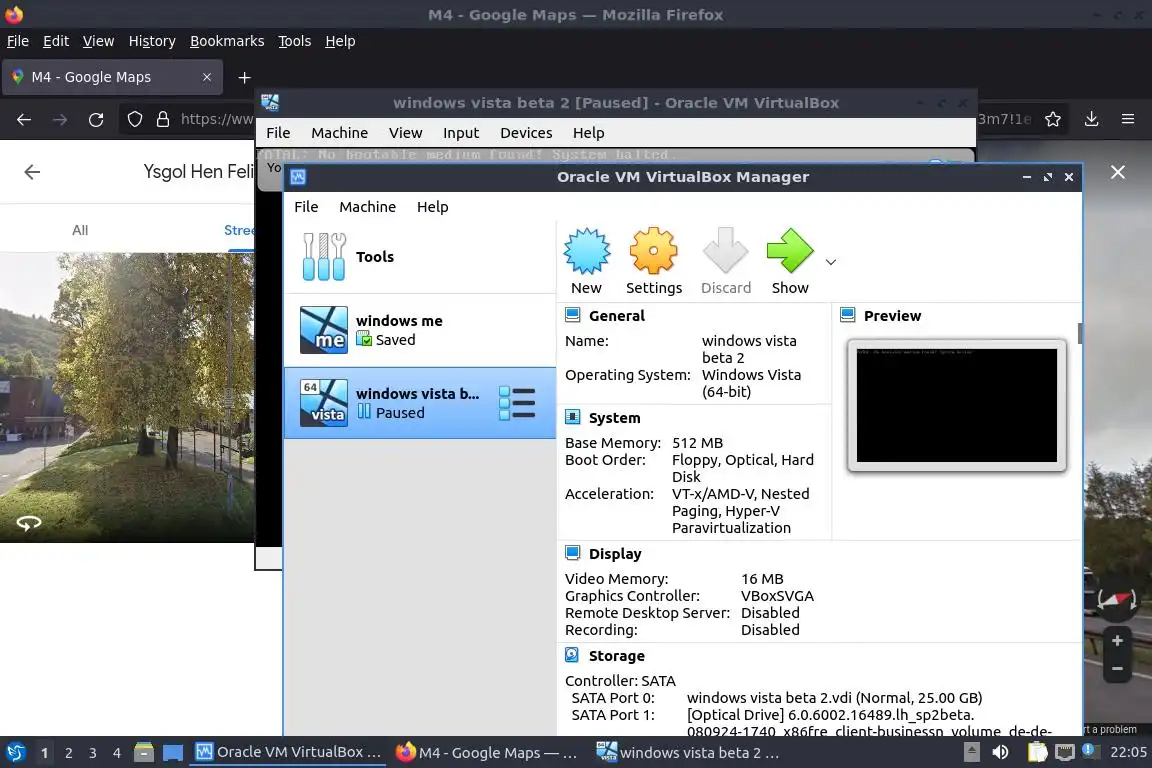Select the M4 - Google Maps tab
The height and width of the screenshot is (768, 1152).
tap(112, 77)
